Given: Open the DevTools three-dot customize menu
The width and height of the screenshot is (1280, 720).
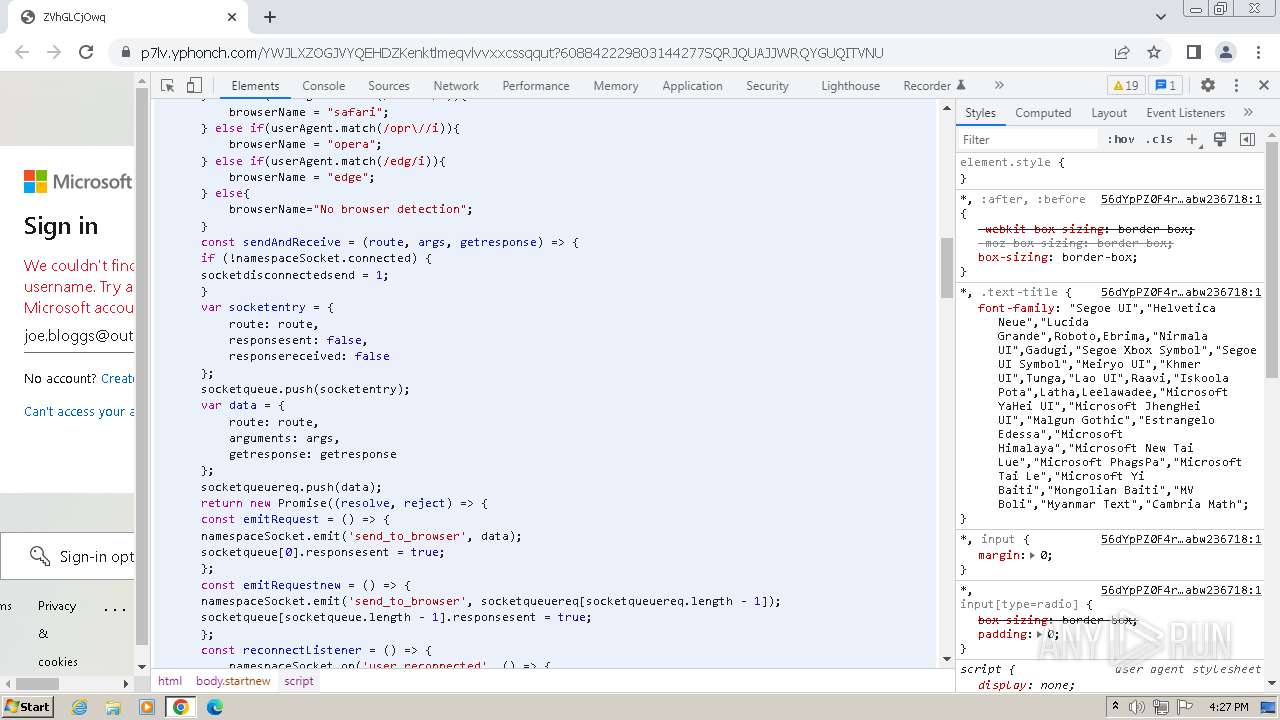Looking at the screenshot, I should 1236,86.
